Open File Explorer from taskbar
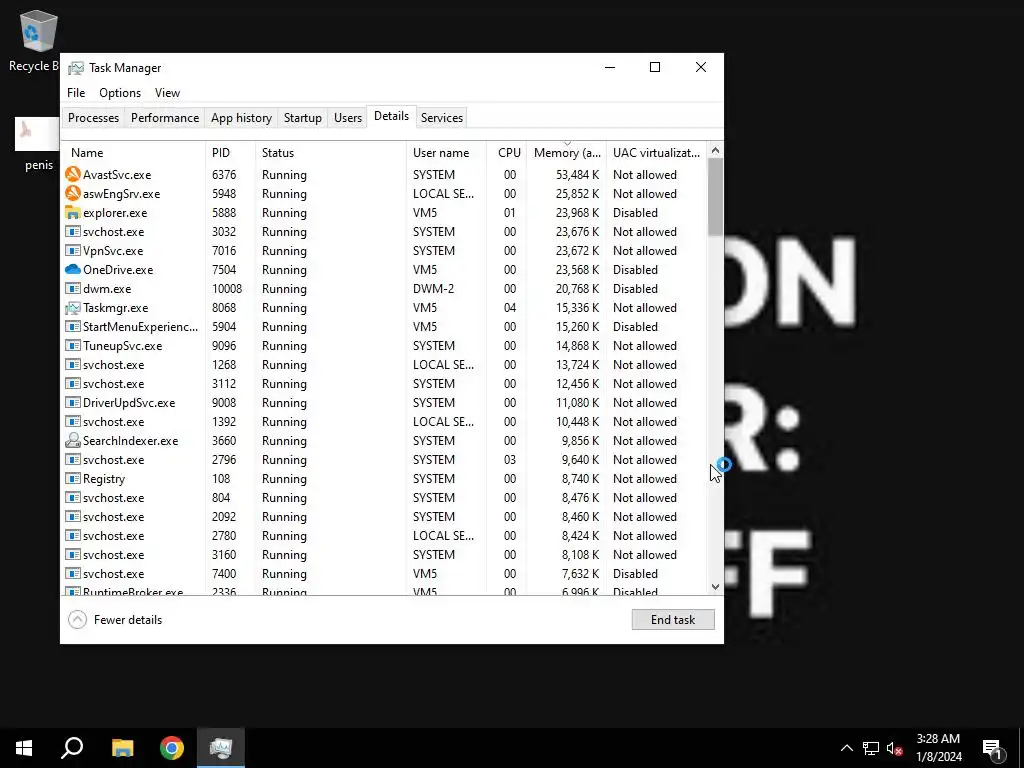The height and width of the screenshot is (768, 1024). pos(122,748)
